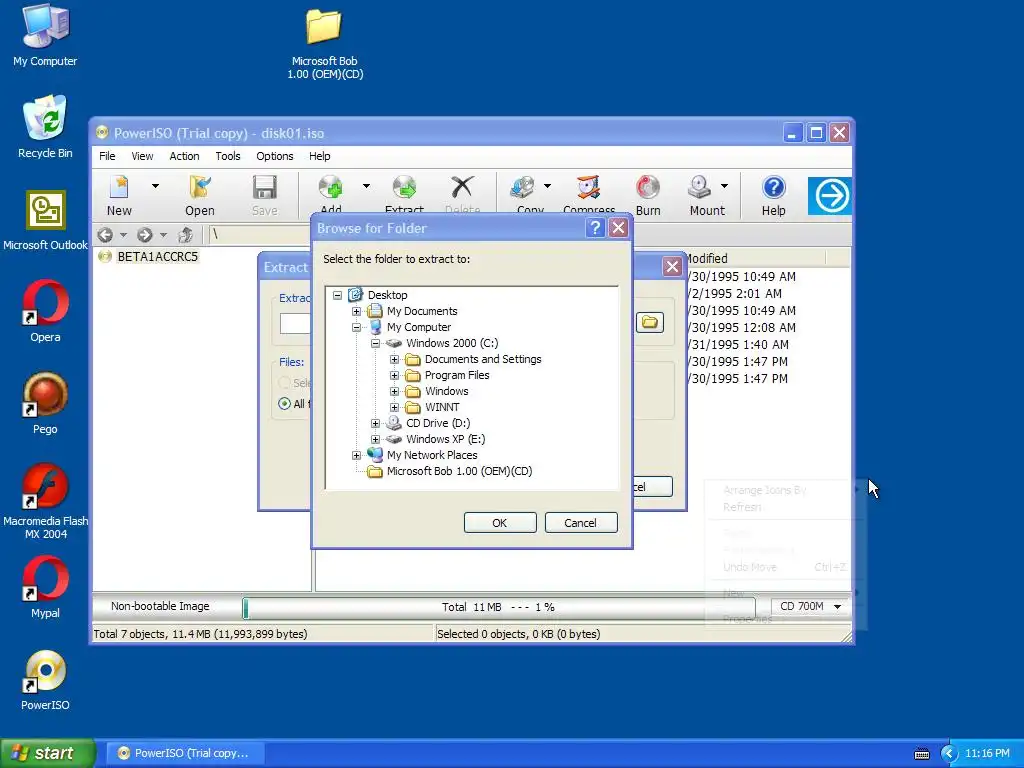Collapse the My Computer tree node
Image resolution: width=1024 pixels, height=768 pixels.
[x=357, y=327]
